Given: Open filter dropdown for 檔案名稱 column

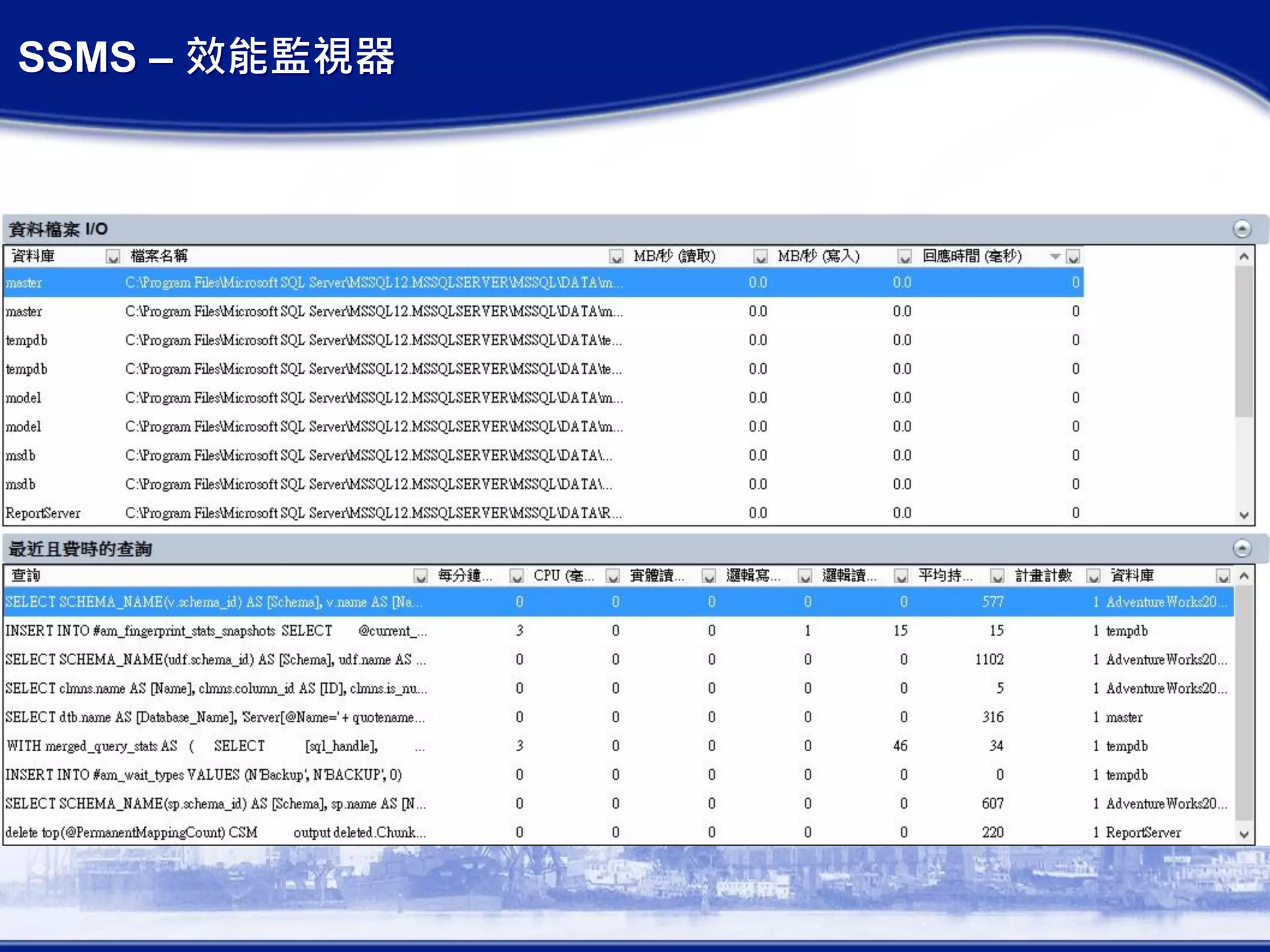Looking at the screenshot, I should 616,256.
